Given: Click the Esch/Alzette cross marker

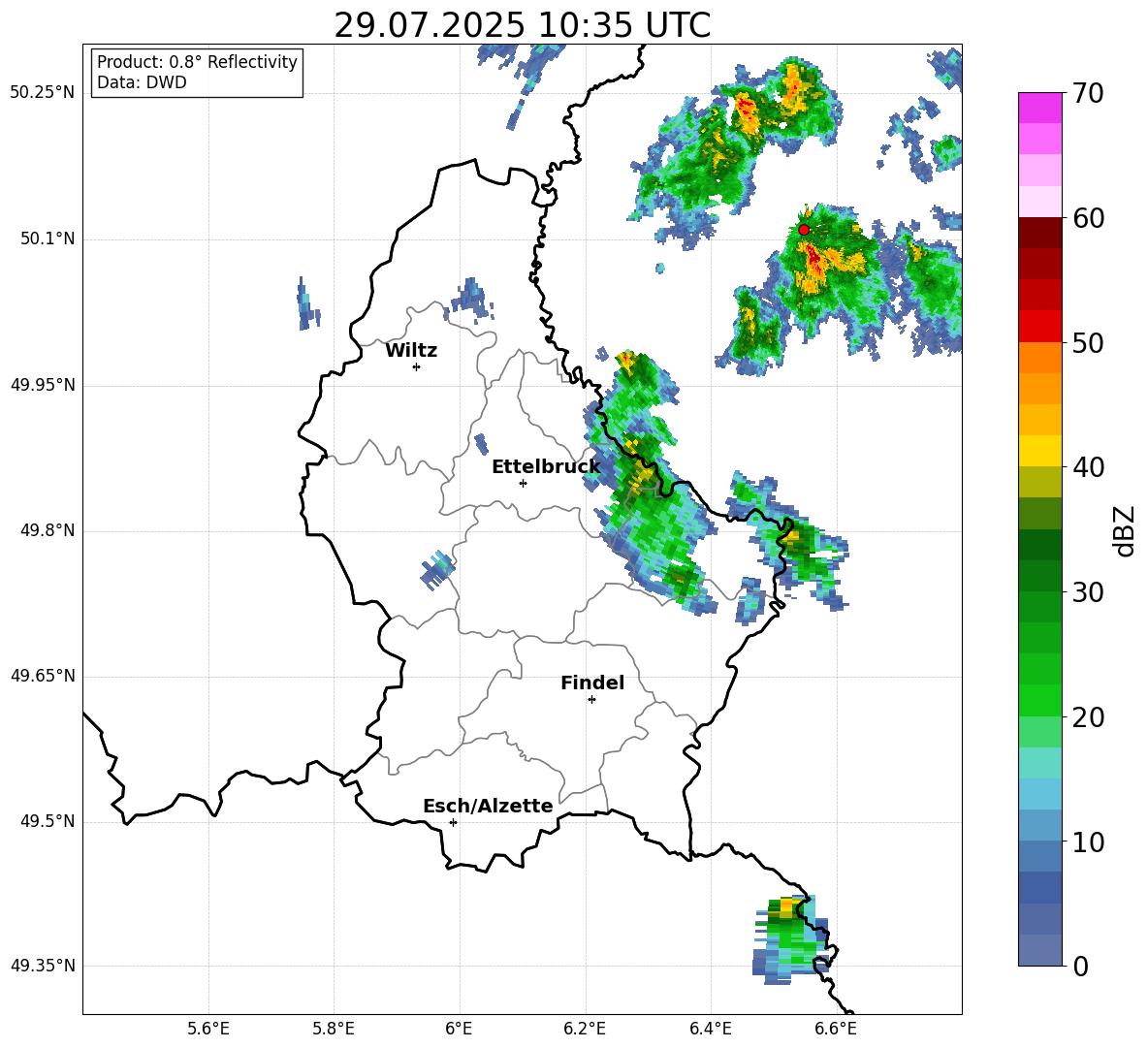Looking at the screenshot, I should pos(453,822).
